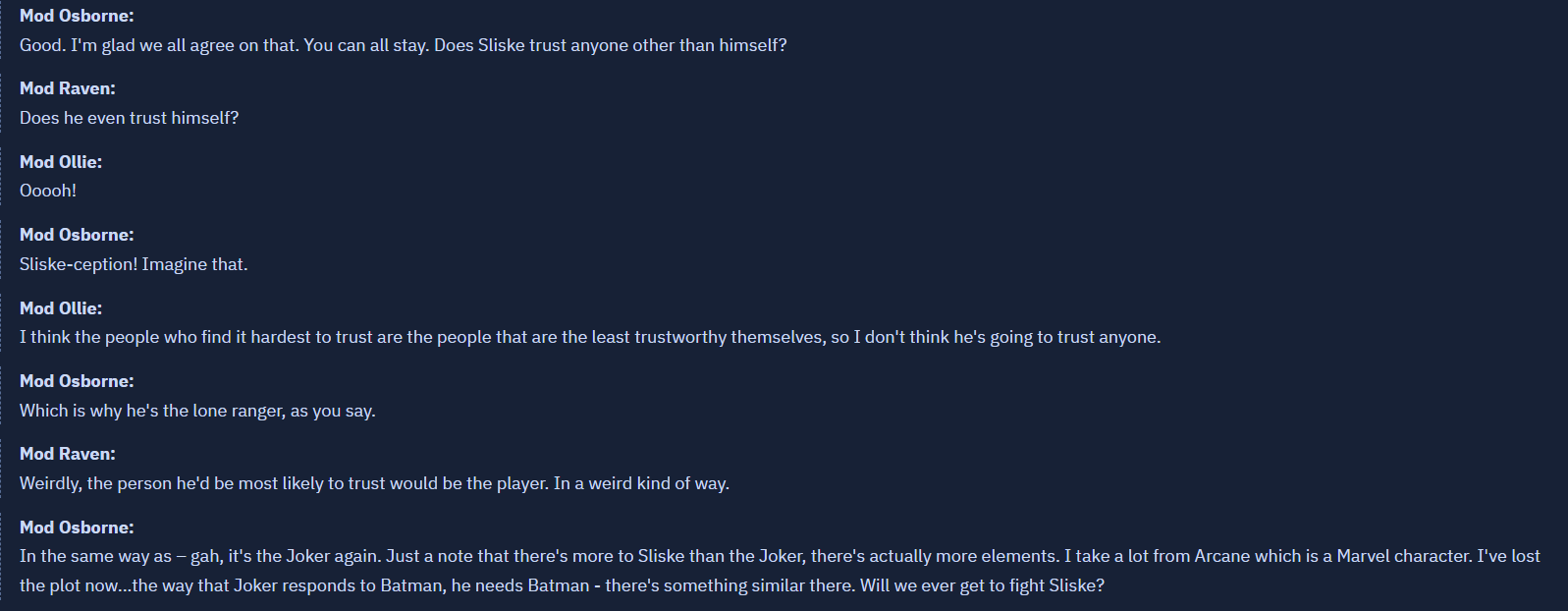Click the sentence about least trustworthy people
The height and width of the screenshot is (611, 1568).
click(590, 337)
